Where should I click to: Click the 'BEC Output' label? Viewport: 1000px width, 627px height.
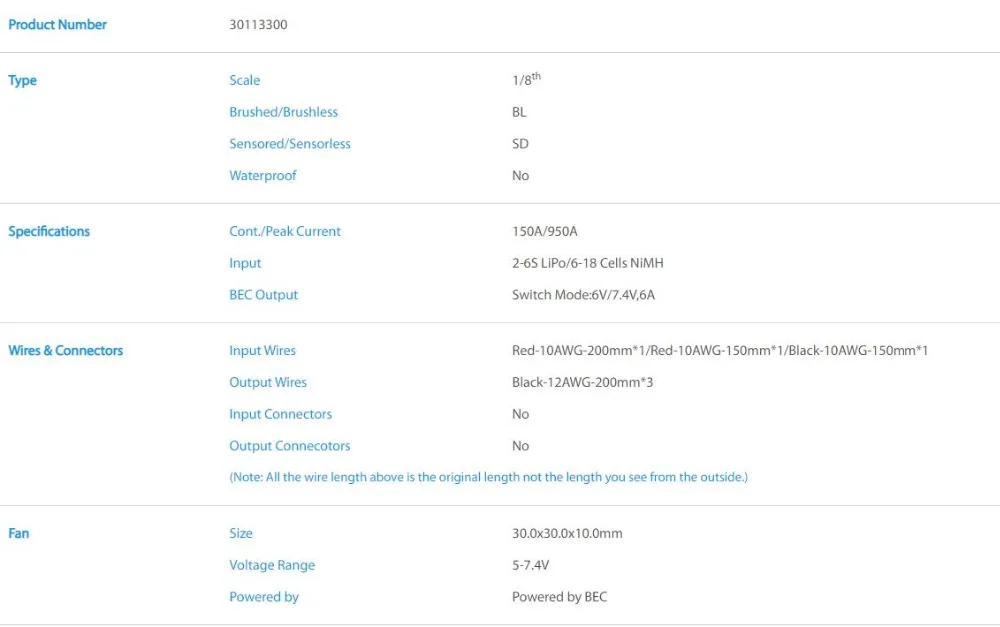264,295
